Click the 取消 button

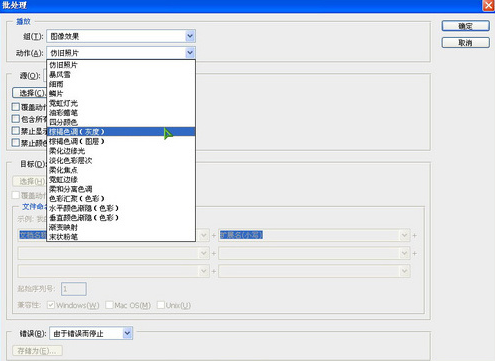pyautogui.click(x=465, y=43)
